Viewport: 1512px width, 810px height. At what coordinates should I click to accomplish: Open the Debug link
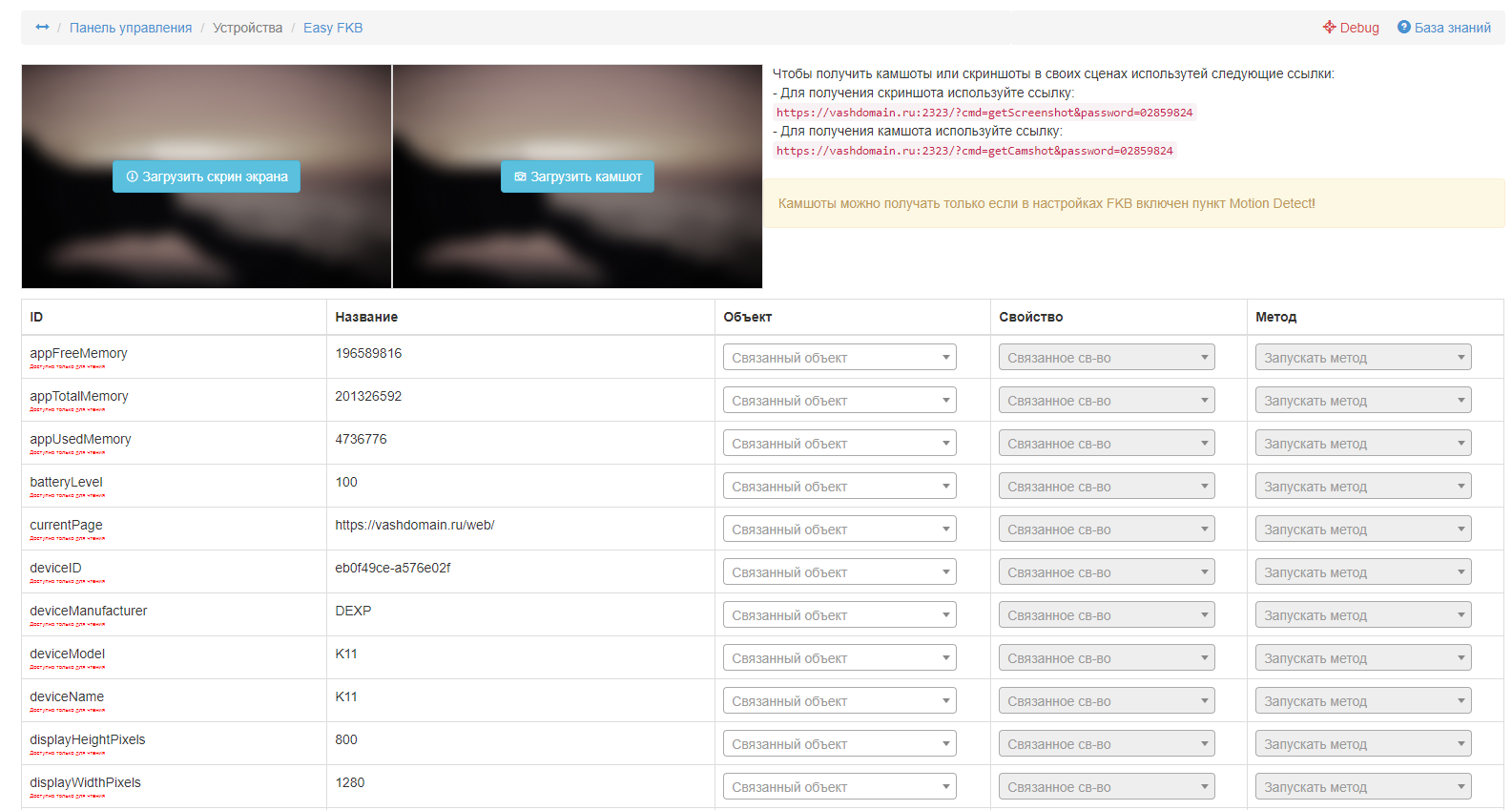1351,28
